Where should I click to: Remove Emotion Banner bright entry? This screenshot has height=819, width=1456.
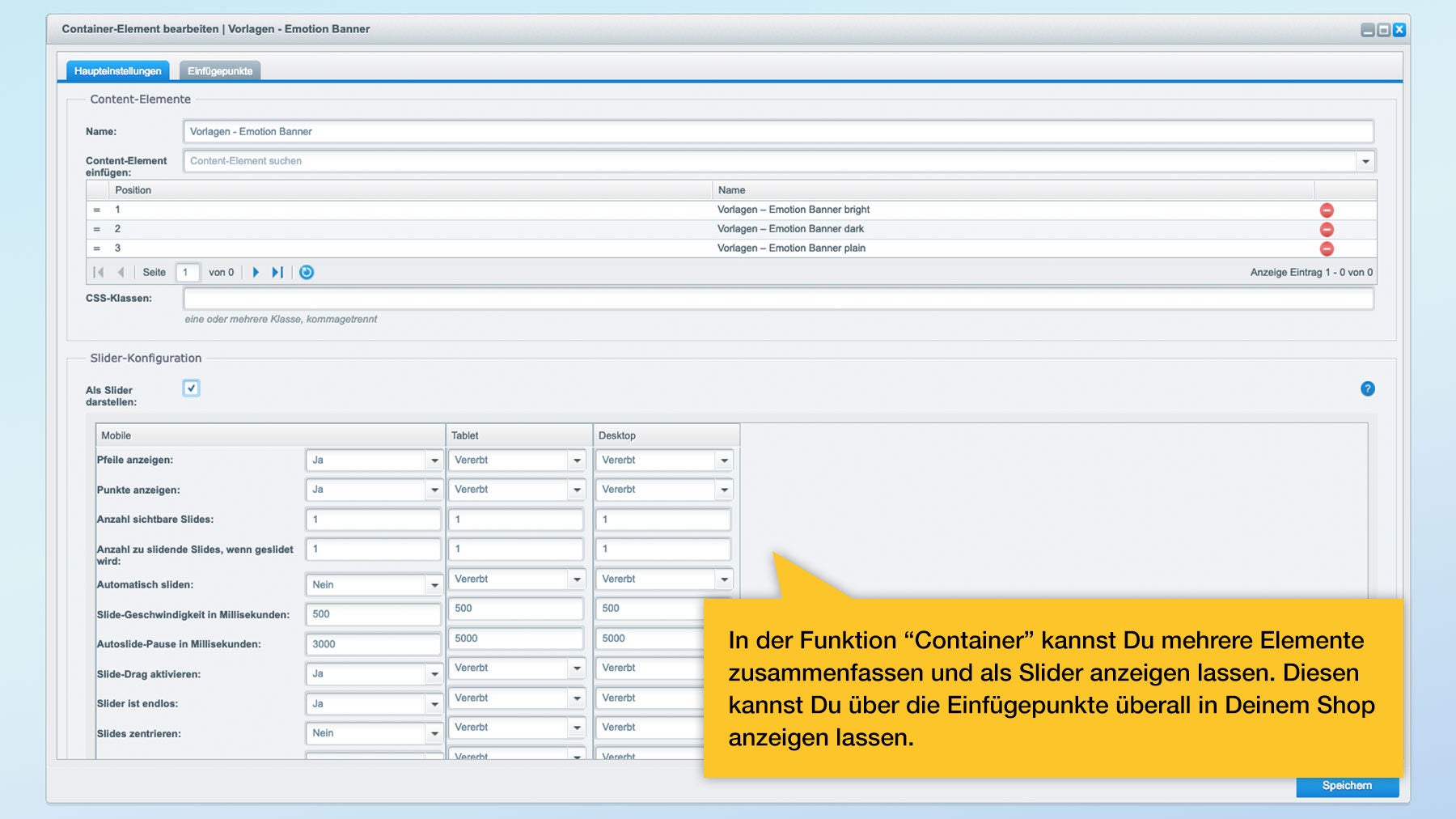tap(1327, 210)
